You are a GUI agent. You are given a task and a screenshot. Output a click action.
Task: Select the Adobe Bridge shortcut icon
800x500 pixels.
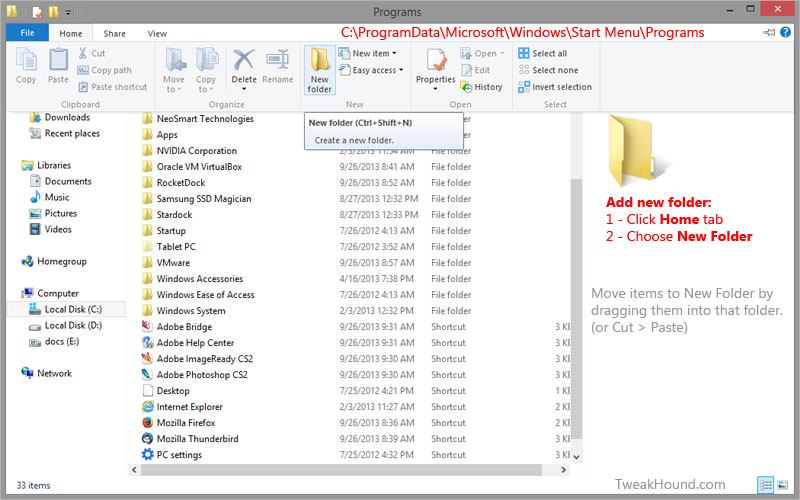147,327
